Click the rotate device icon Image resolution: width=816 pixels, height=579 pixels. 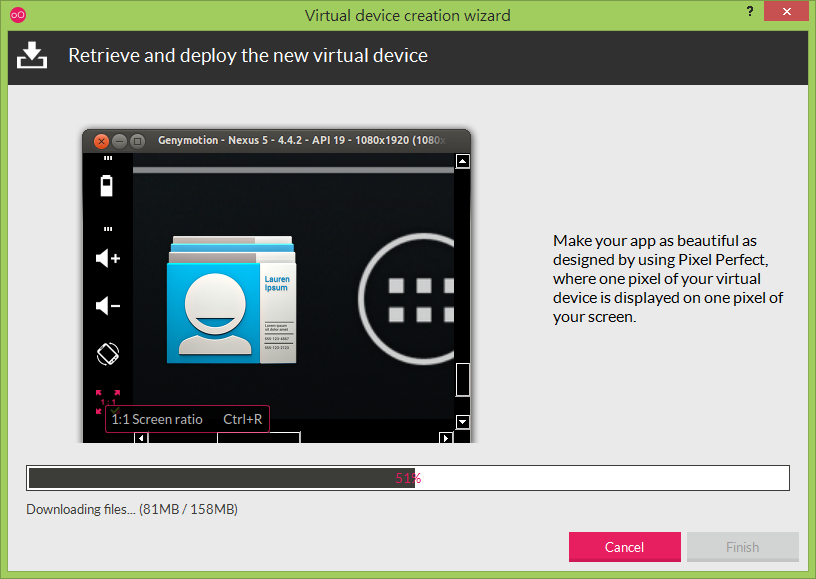click(x=108, y=354)
